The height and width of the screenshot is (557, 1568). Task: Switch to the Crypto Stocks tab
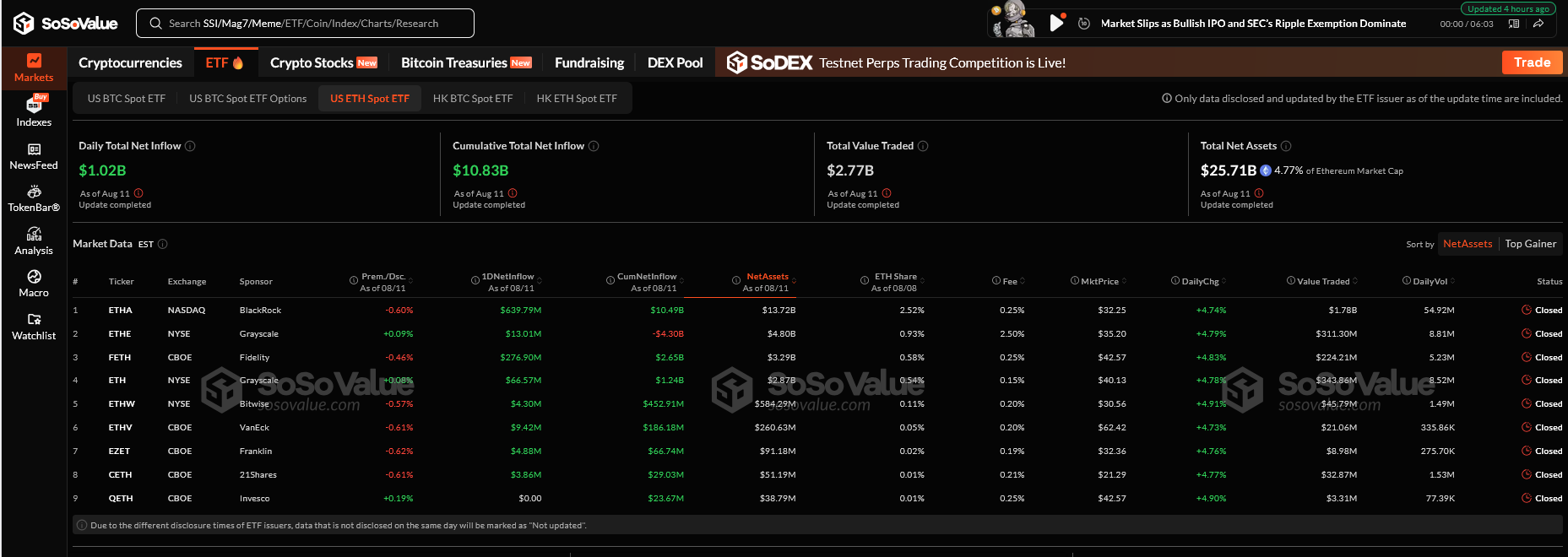click(323, 62)
